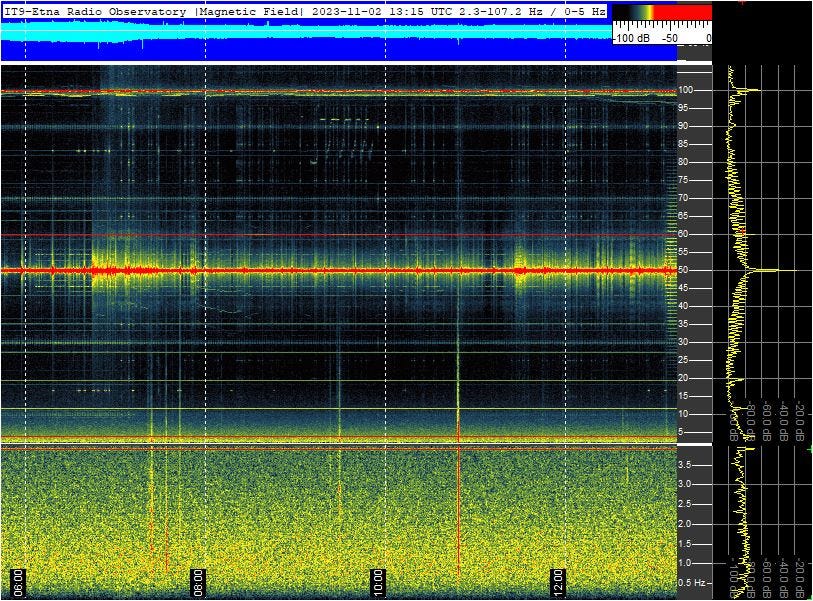Click the 10 Hz frequency axis label
The image size is (813, 601).
pyautogui.click(x=683, y=414)
